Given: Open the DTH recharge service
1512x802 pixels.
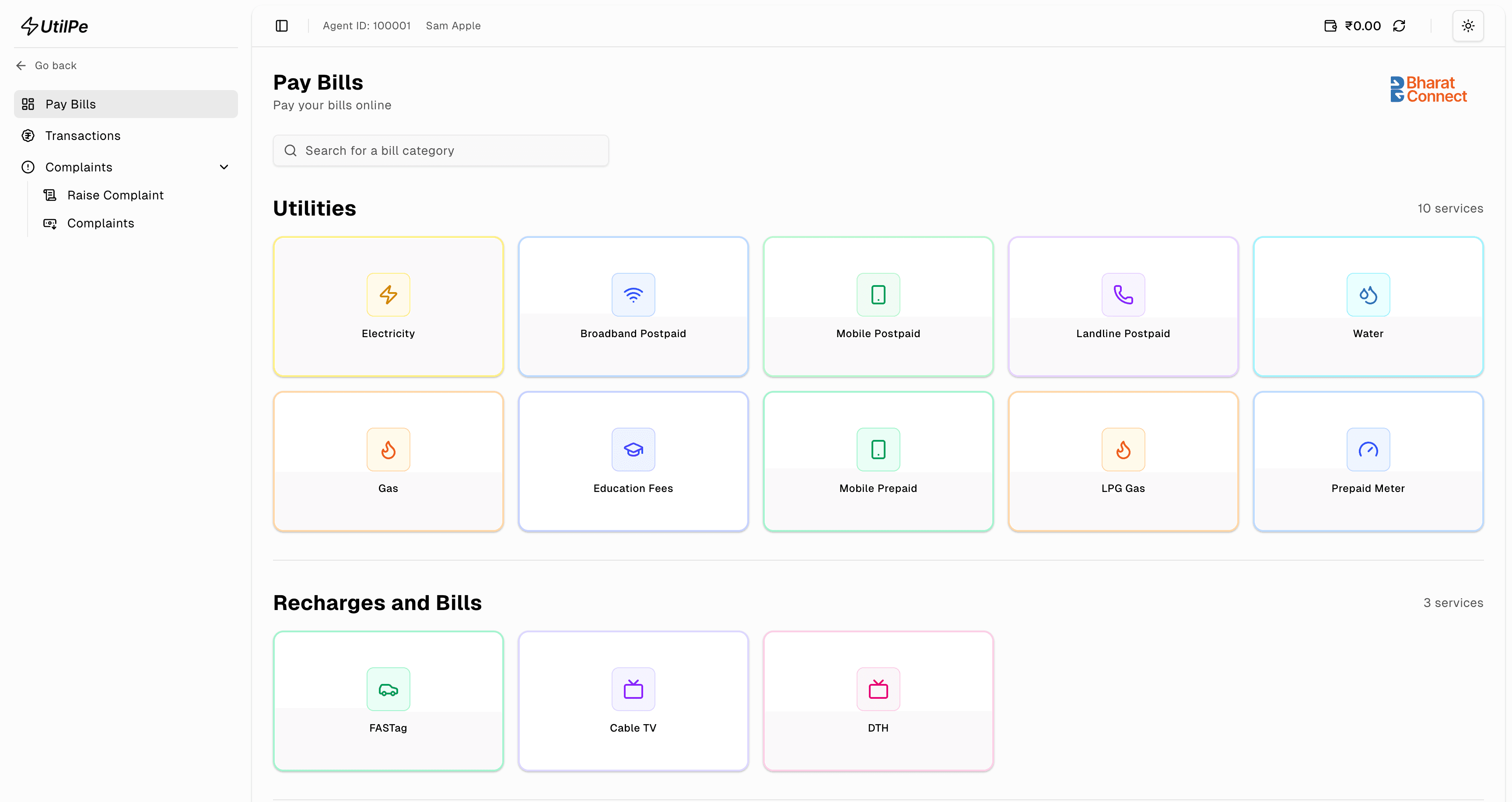Looking at the screenshot, I should point(878,701).
